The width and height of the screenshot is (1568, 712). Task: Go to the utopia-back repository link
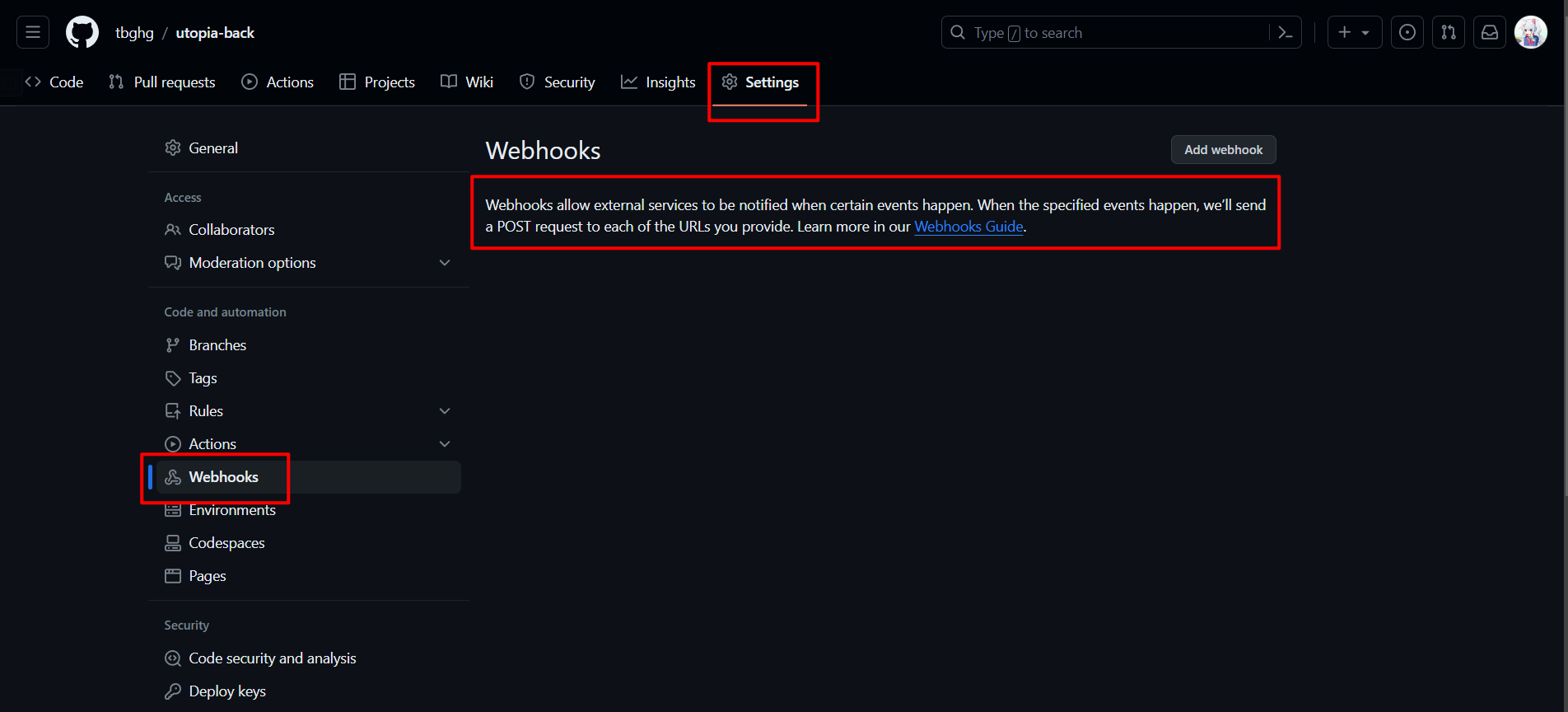[215, 33]
